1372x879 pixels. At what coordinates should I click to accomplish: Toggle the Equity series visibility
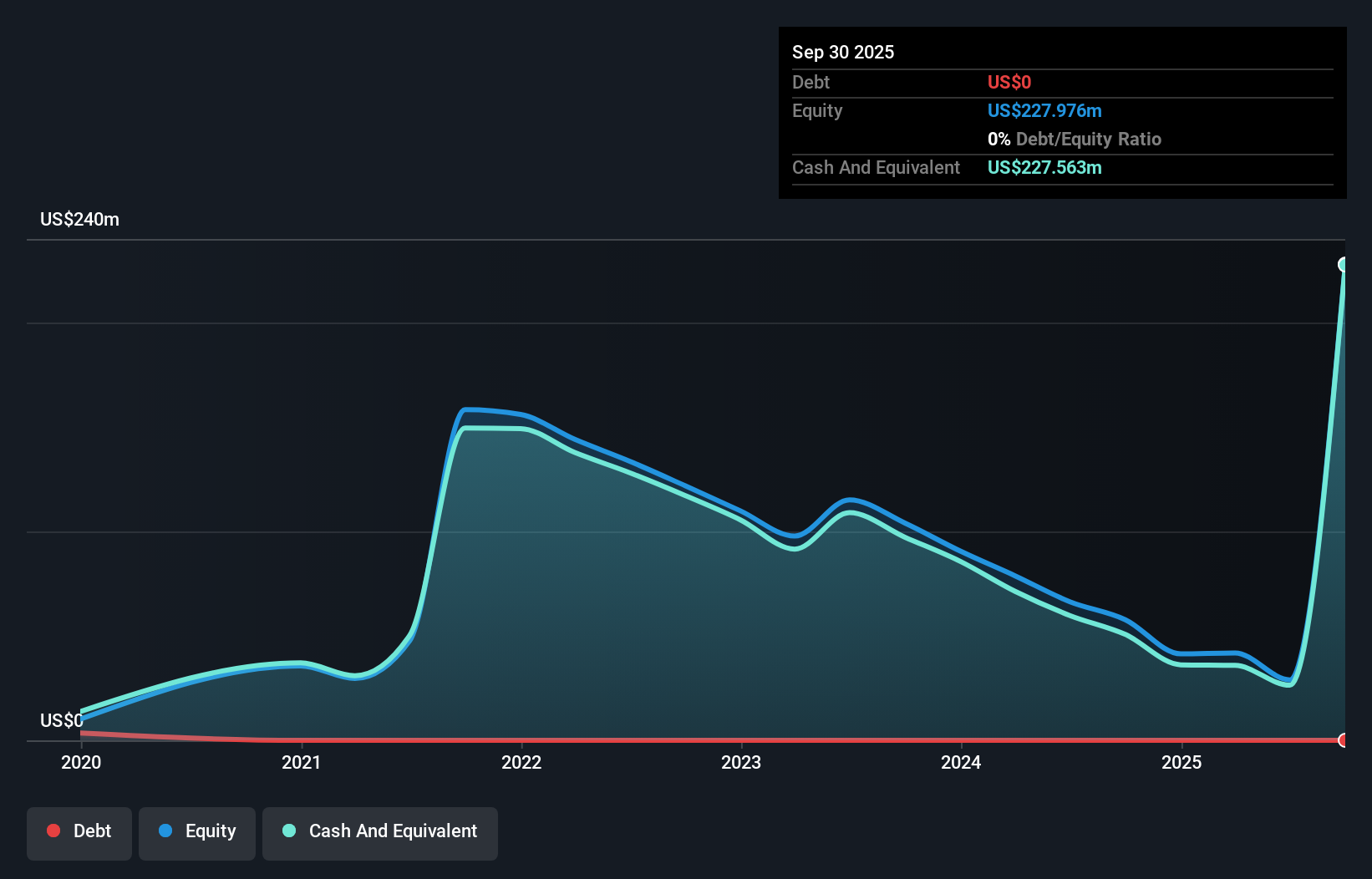tap(197, 832)
